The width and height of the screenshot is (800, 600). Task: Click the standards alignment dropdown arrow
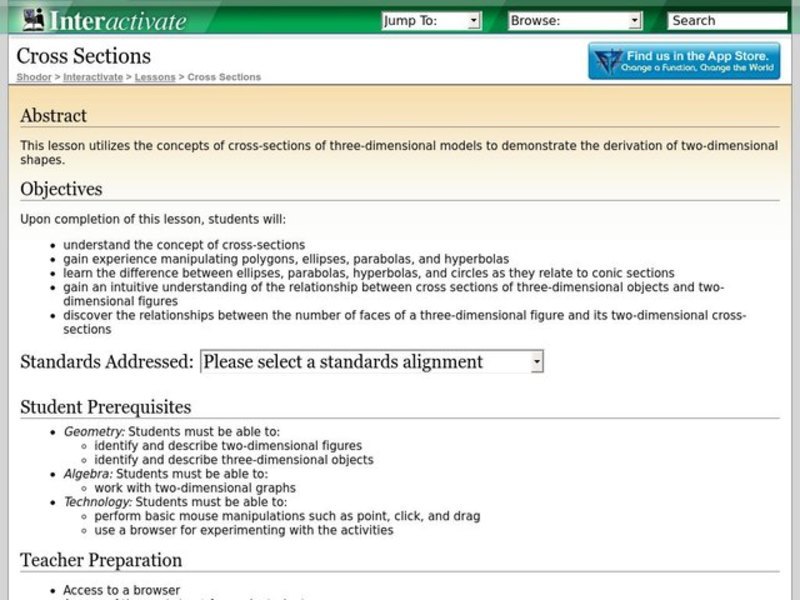tap(536, 361)
